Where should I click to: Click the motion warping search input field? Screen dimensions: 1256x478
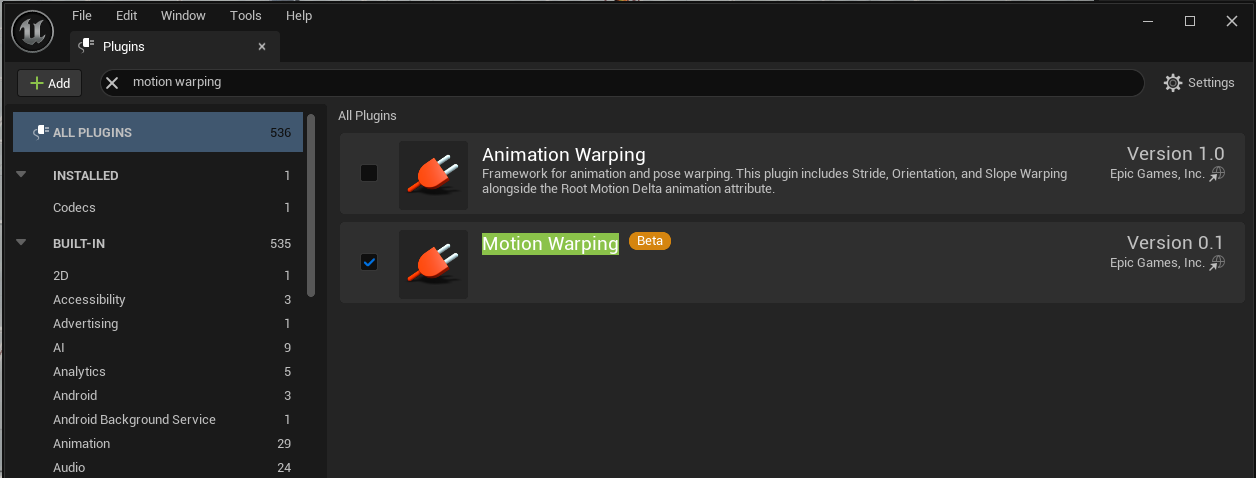pos(622,83)
